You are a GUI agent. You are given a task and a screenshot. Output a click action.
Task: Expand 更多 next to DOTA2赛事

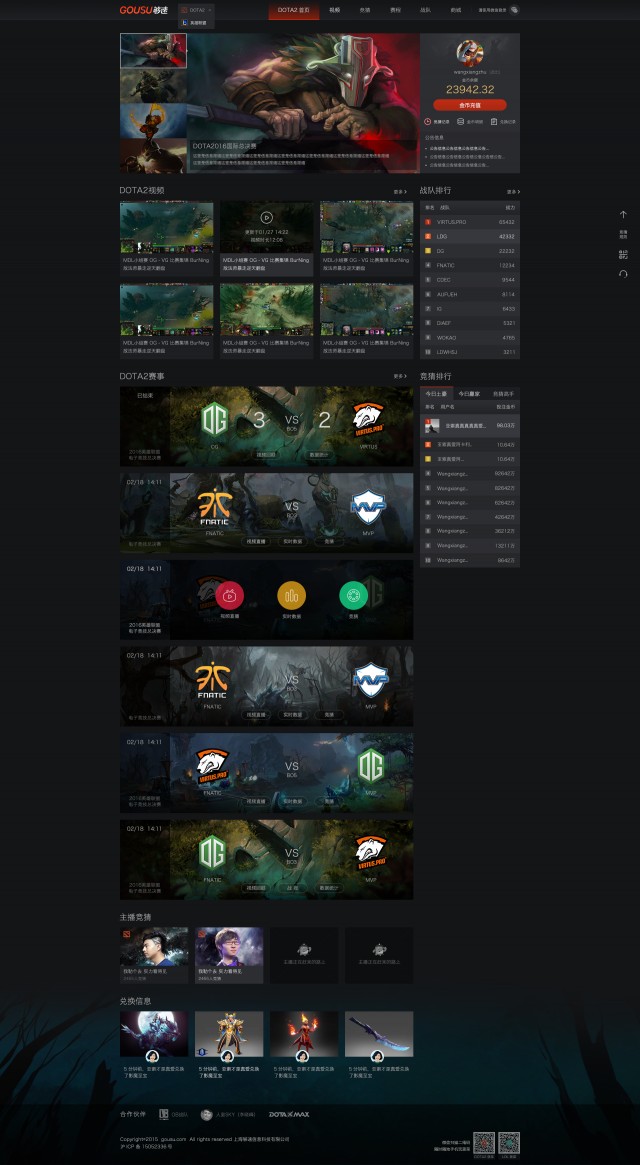pyautogui.click(x=400, y=376)
